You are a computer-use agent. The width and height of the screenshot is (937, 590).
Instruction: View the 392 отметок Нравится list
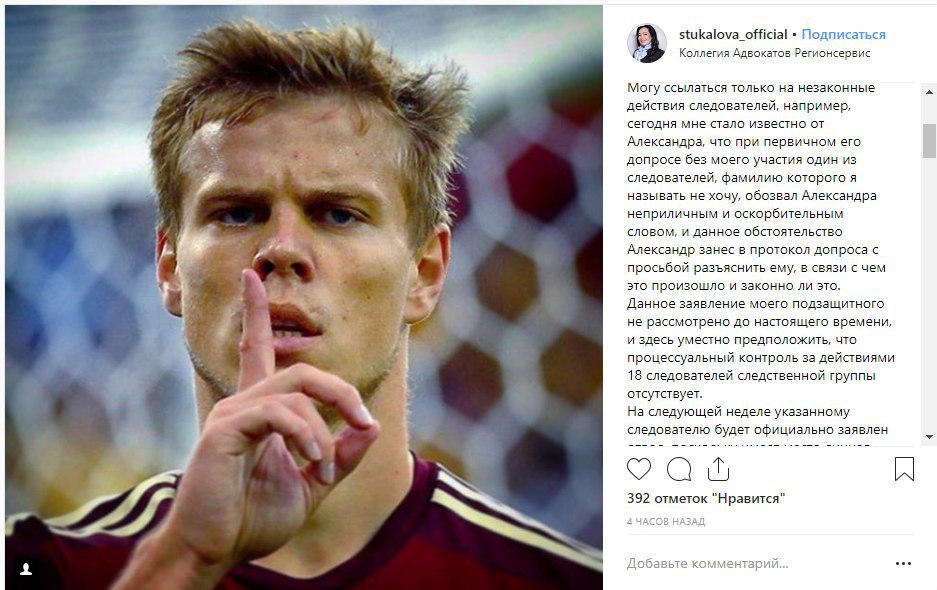[x=706, y=499]
